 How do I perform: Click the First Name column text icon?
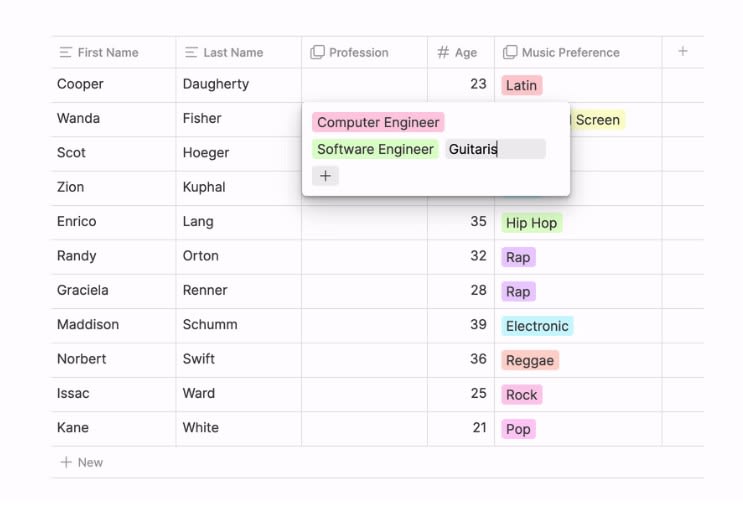coord(65,52)
